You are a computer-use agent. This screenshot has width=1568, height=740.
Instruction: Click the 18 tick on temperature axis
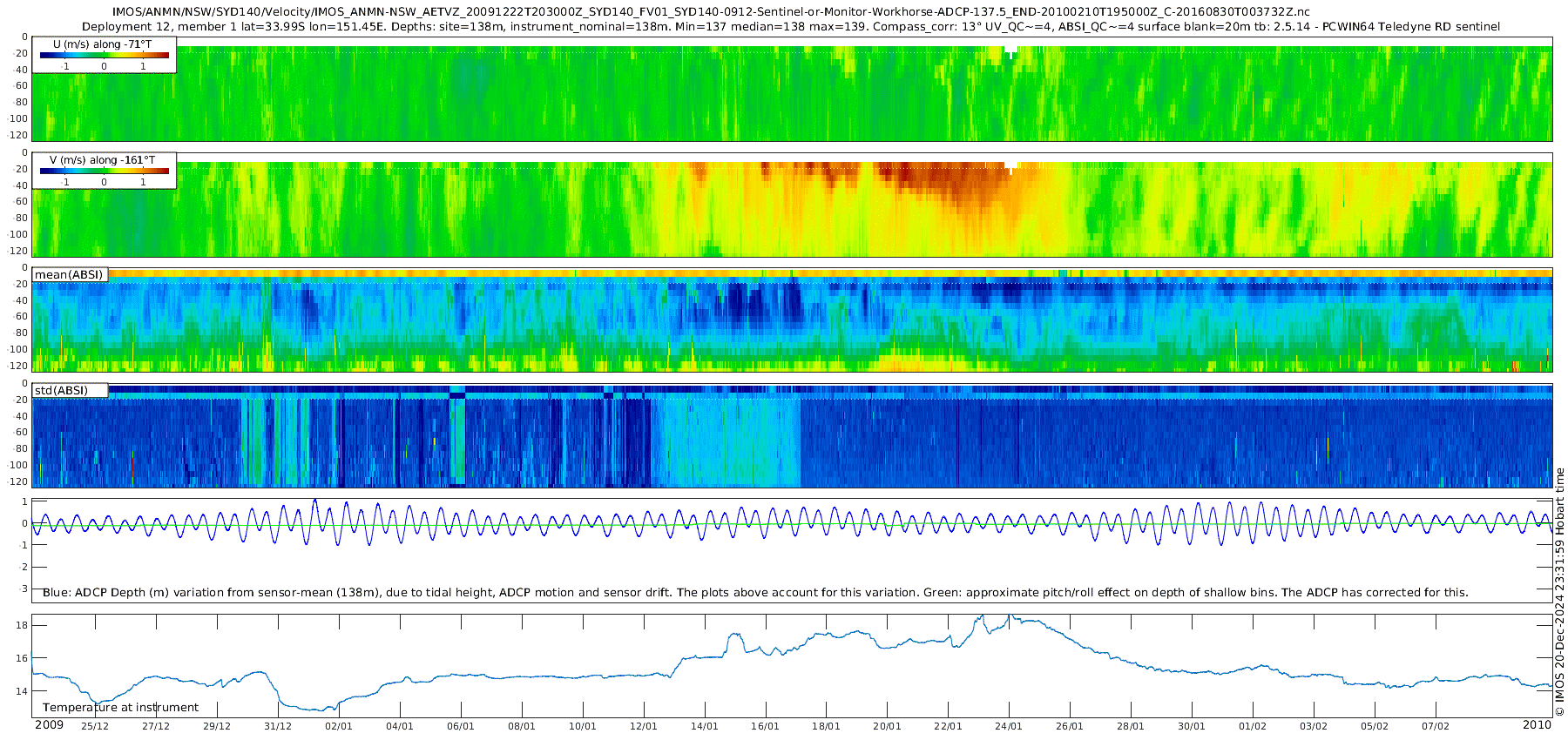[22, 626]
